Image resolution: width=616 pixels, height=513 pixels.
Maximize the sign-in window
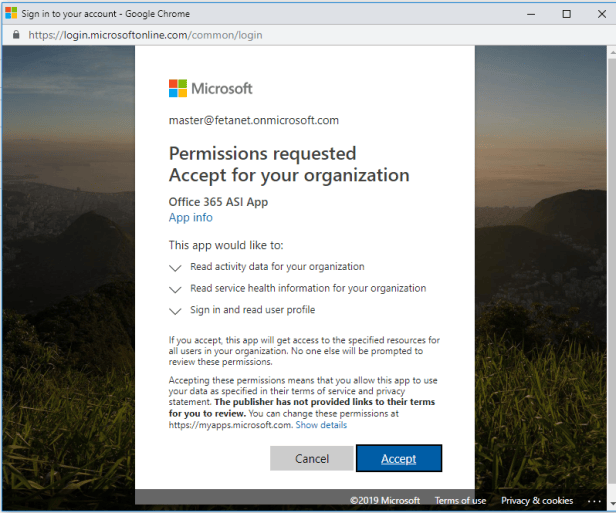click(566, 14)
